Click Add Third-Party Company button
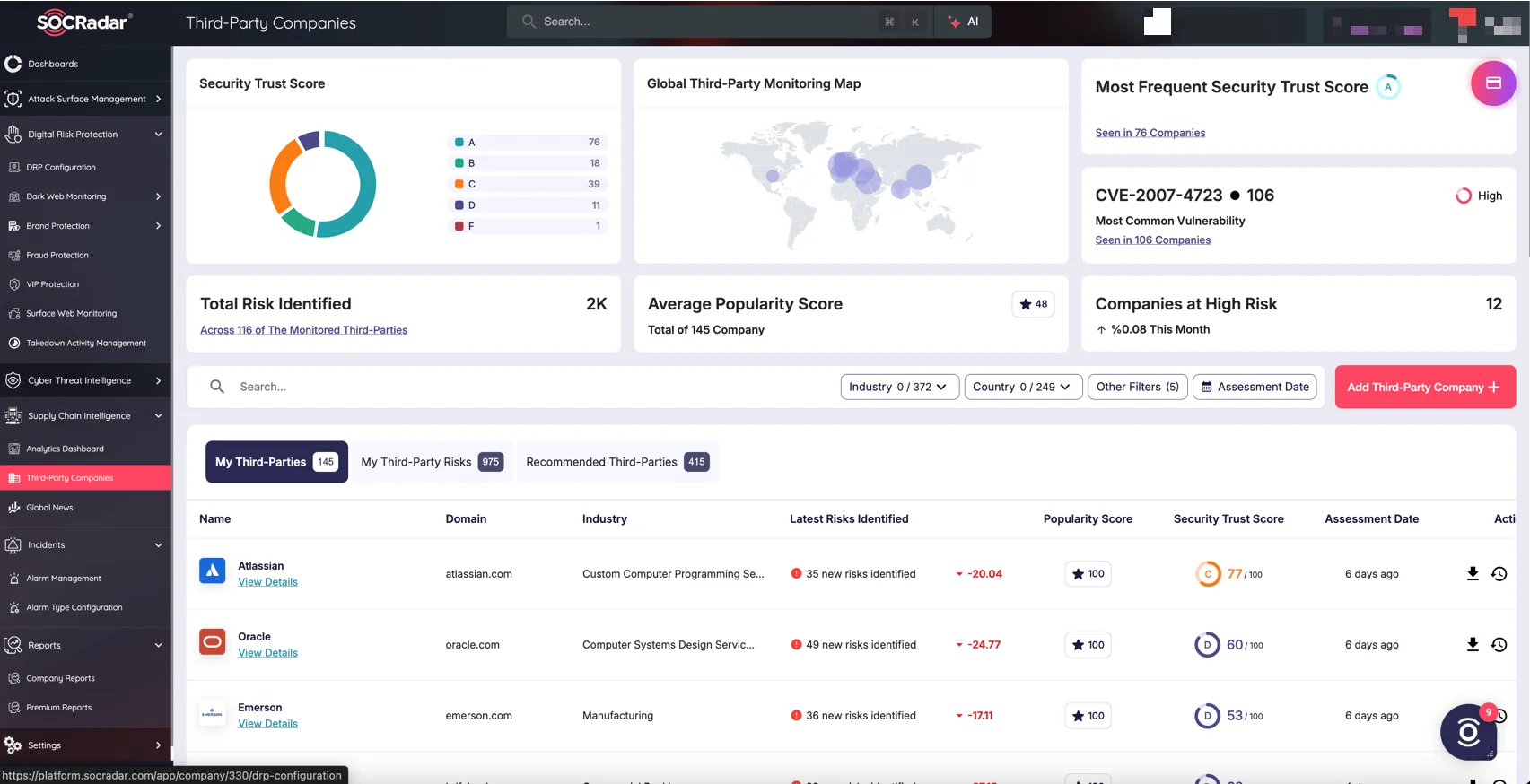The height and width of the screenshot is (784, 1530). (1425, 387)
